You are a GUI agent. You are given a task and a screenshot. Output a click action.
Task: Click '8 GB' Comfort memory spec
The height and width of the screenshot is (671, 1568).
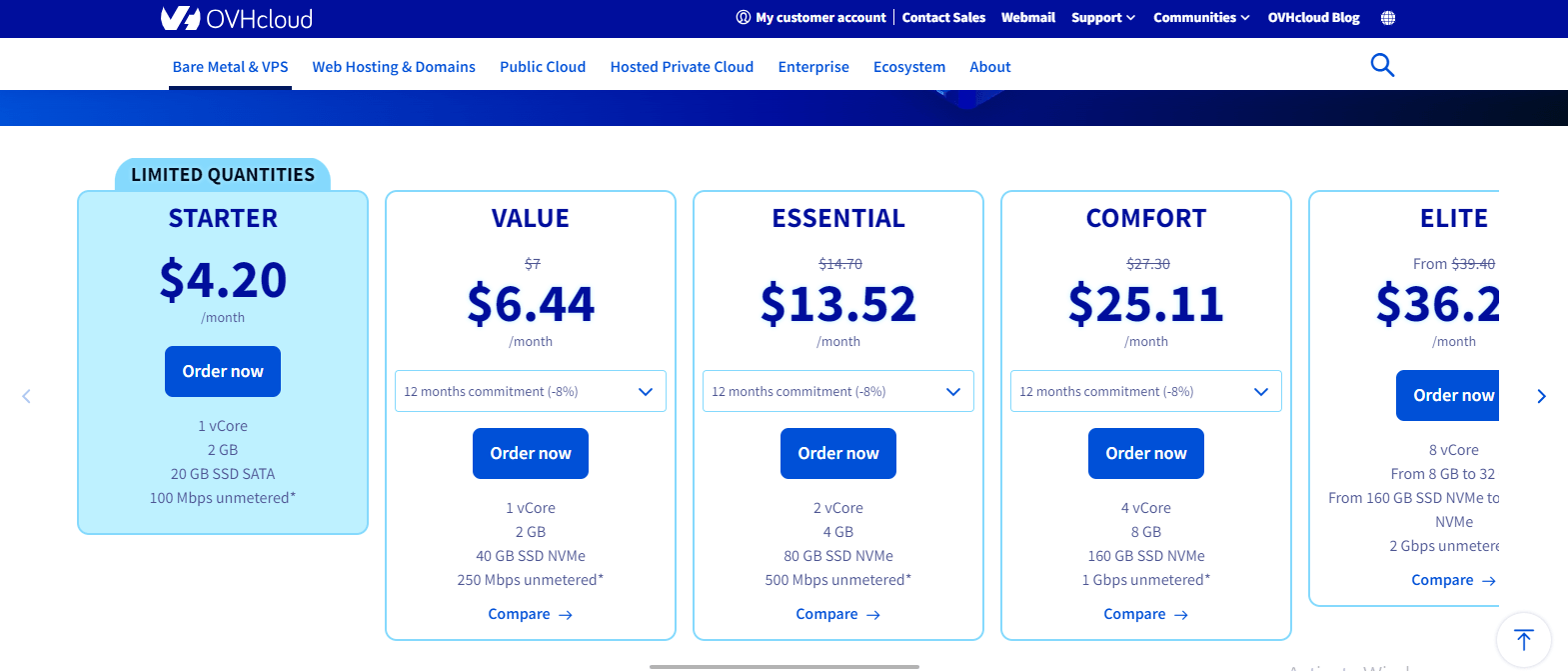[x=1146, y=532]
